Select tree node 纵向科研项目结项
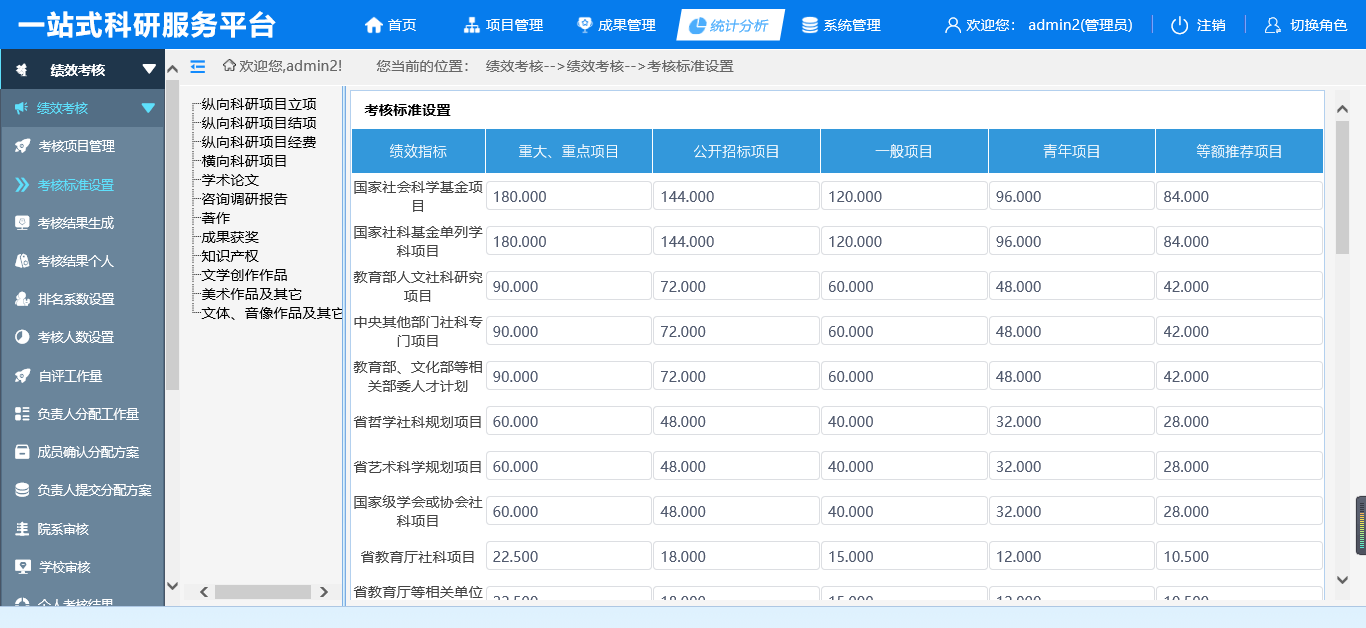The height and width of the screenshot is (628, 1366). click(259, 123)
